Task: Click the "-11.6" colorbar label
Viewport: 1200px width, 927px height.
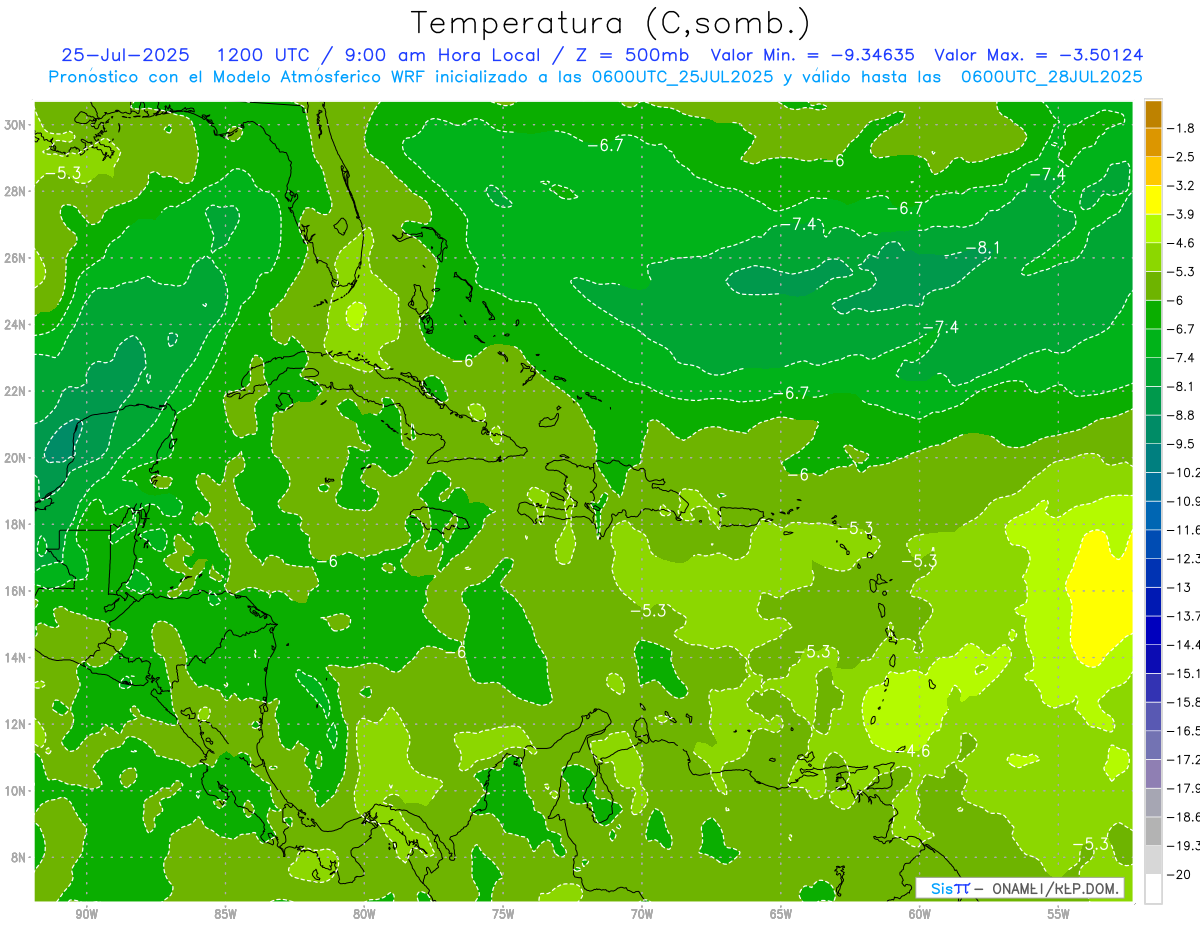Action: point(1185,529)
